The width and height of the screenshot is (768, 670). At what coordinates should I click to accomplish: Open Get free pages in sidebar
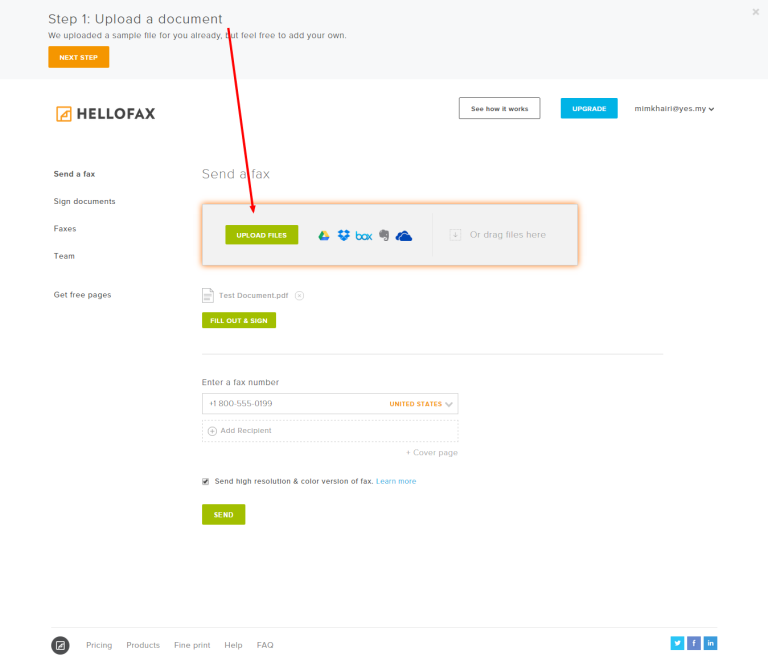click(82, 295)
